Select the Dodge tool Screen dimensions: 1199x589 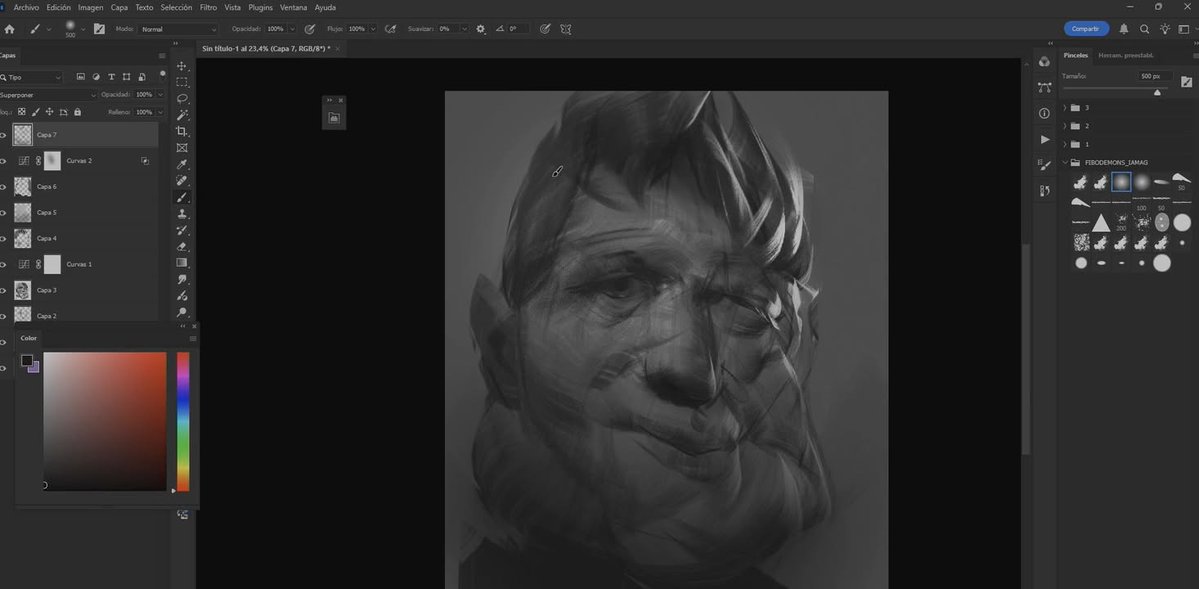pos(182,312)
